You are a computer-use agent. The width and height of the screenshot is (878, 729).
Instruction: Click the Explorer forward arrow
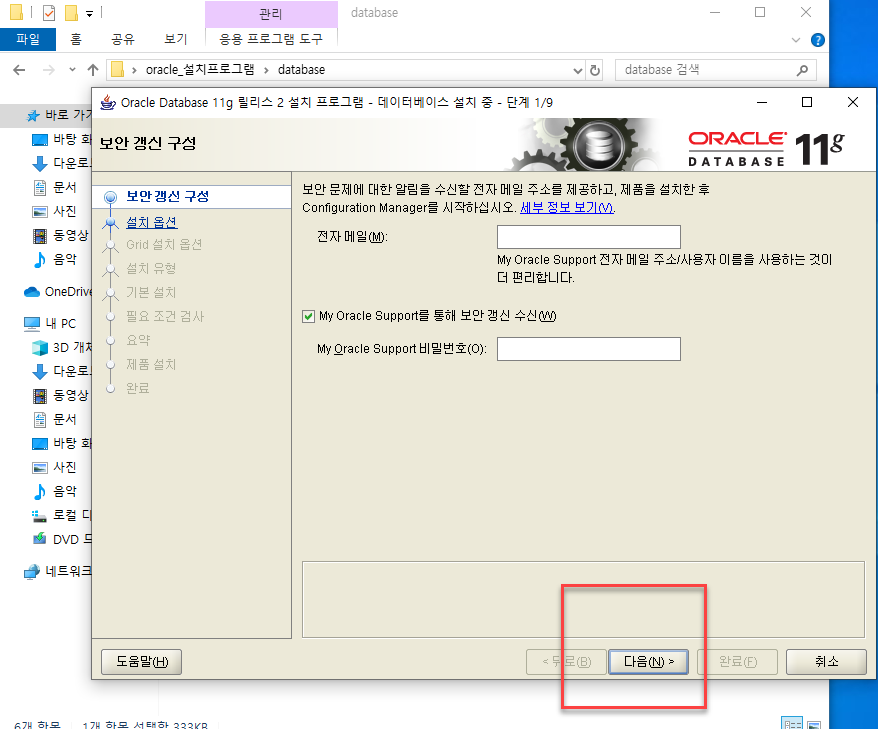[x=49, y=70]
